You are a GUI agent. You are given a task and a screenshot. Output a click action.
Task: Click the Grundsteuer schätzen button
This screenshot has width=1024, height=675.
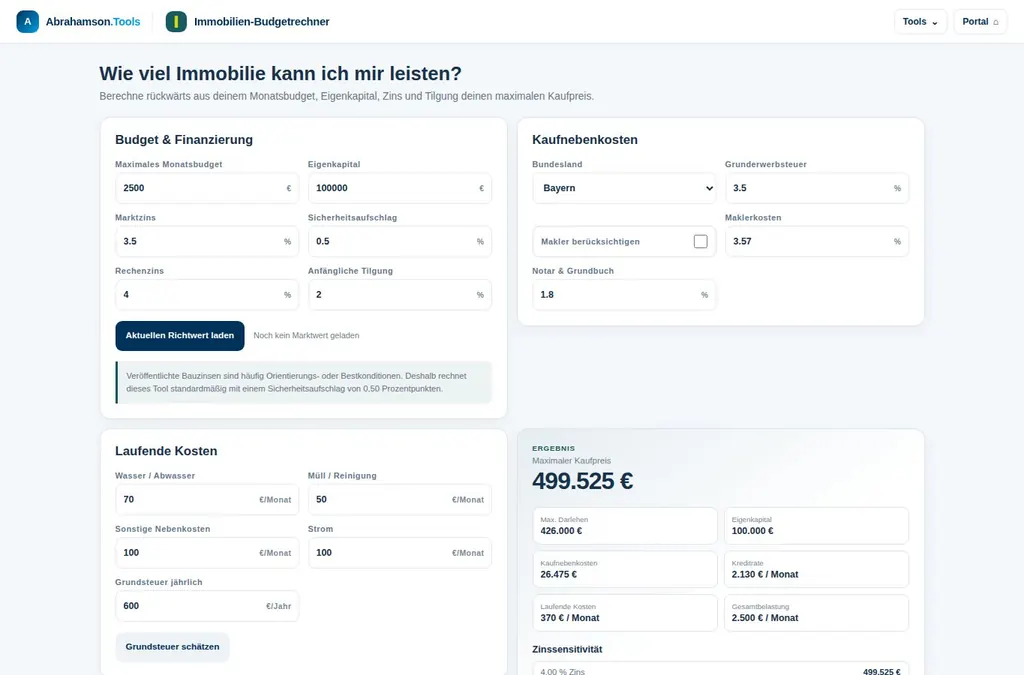(x=172, y=647)
